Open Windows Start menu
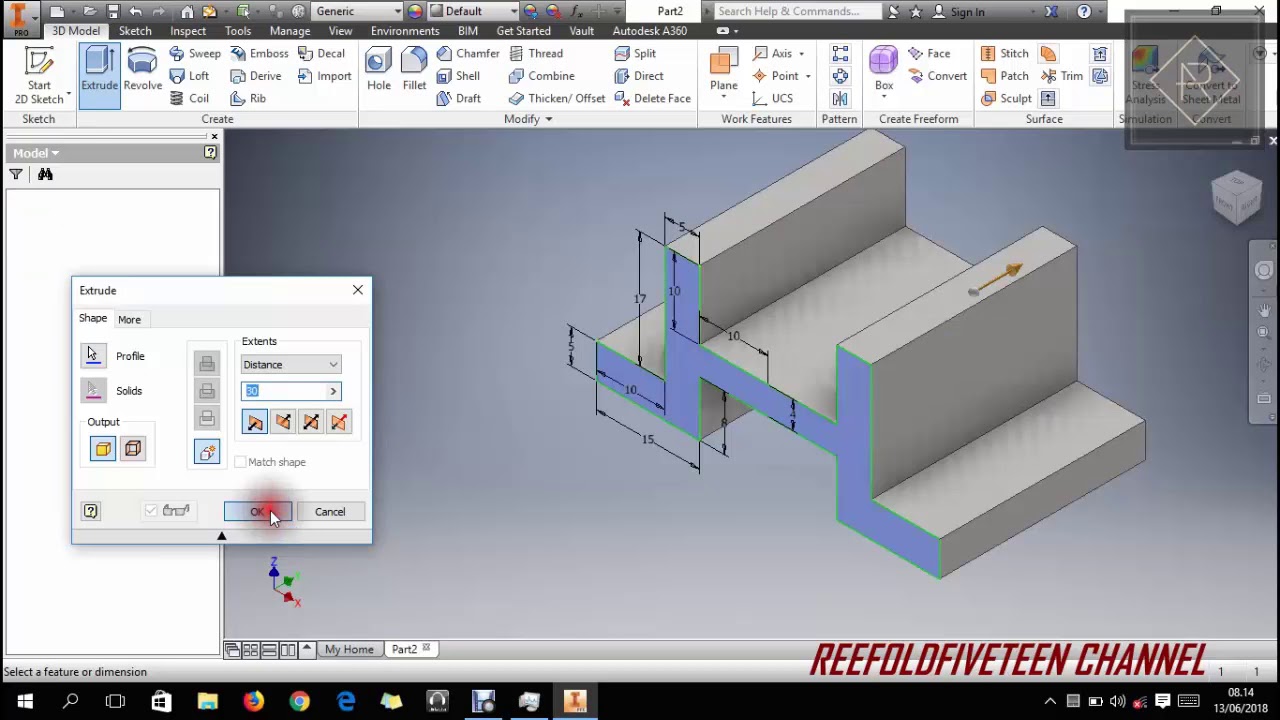The width and height of the screenshot is (1280, 720). coord(24,702)
